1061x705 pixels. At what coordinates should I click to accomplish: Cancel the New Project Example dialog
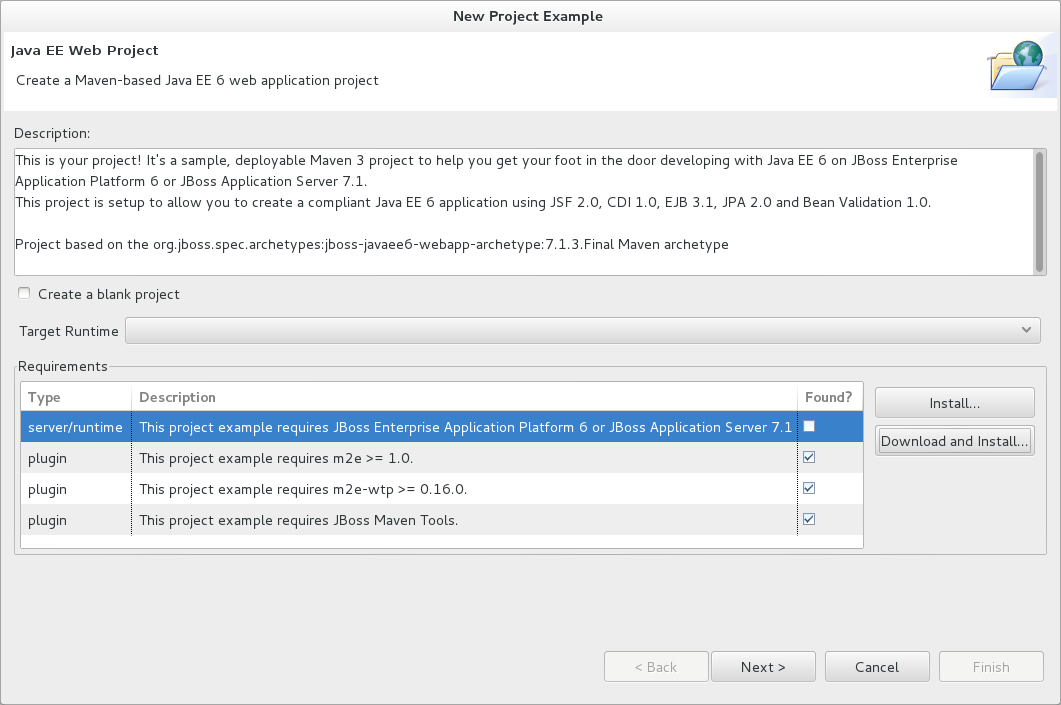(877, 667)
